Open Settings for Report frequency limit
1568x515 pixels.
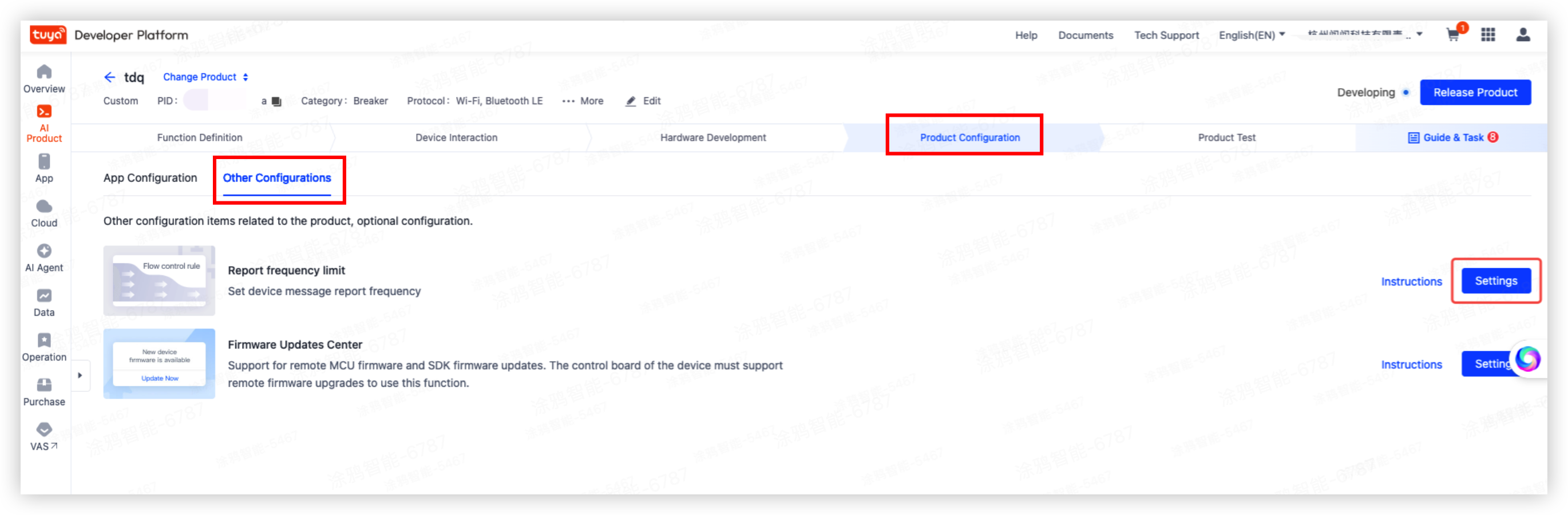pos(1495,280)
